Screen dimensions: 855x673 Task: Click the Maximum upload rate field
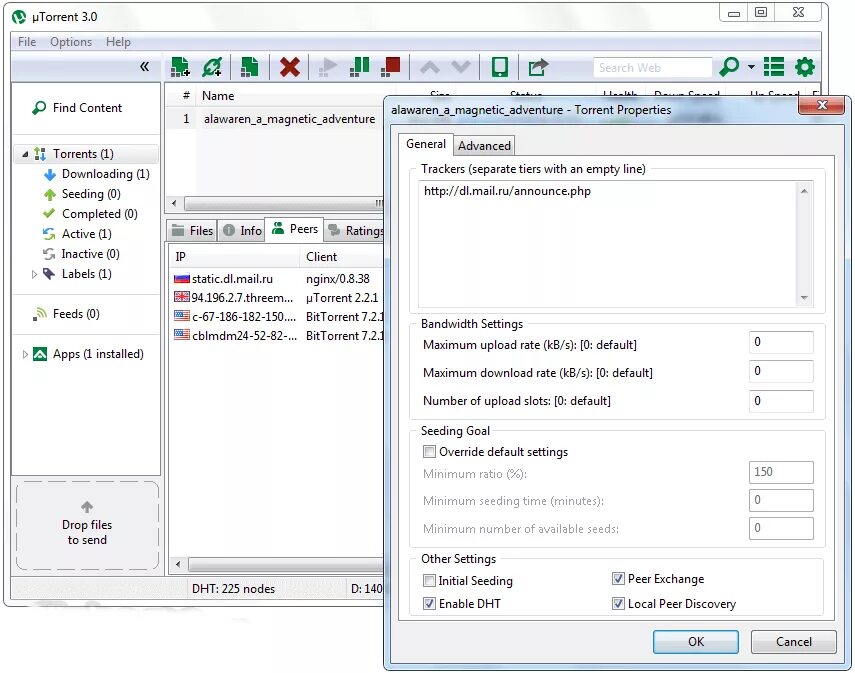(x=781, y=342)
